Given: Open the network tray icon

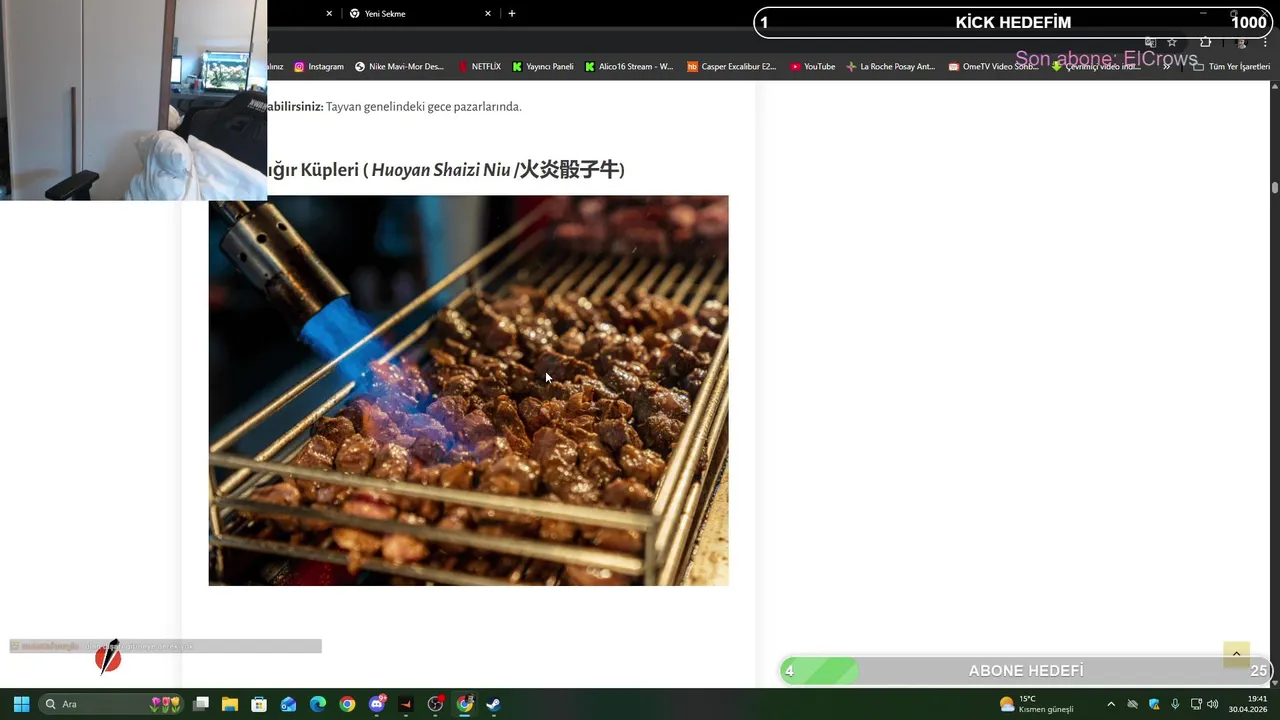Looking at the screenshot, I should pos(1196,704).
